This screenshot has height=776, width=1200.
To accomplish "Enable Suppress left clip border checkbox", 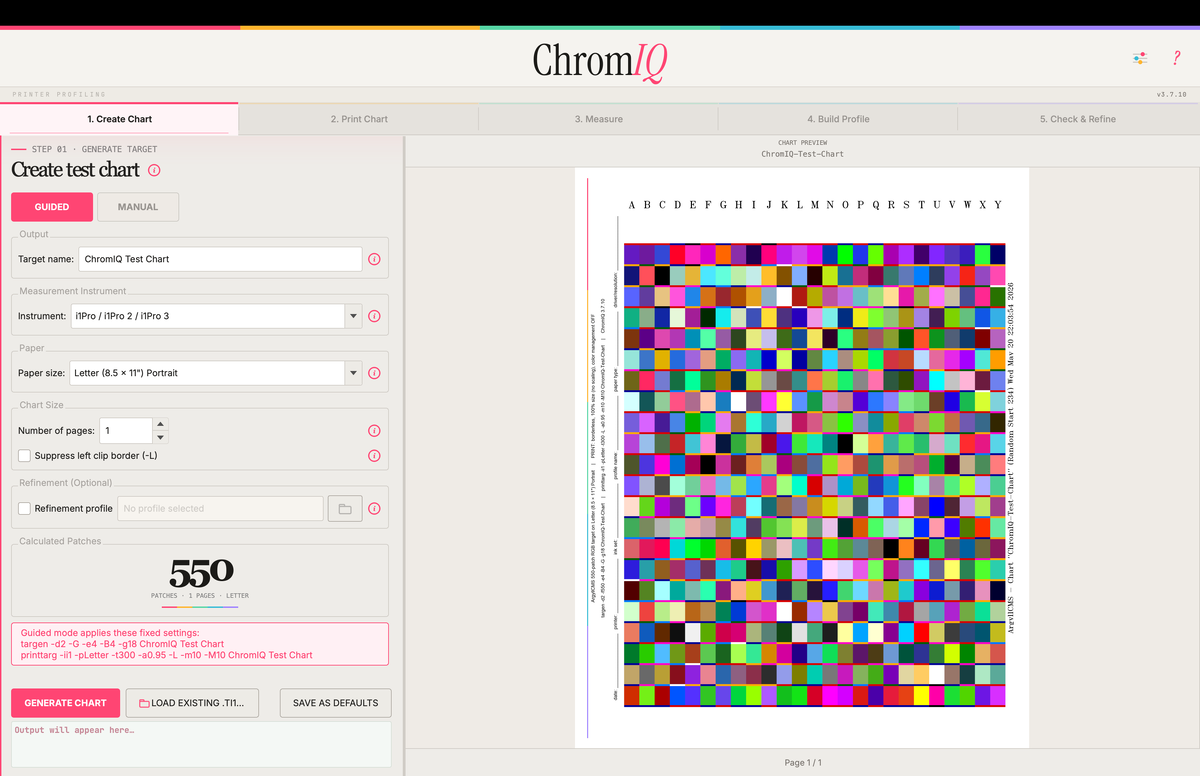I will click(24, 456).
